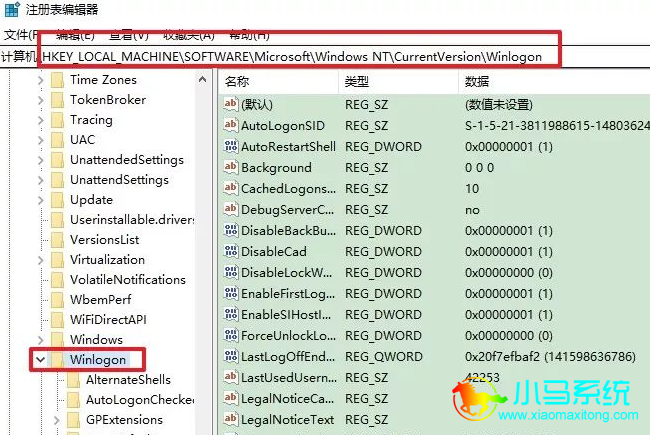Select the DisableCad value name
650x435 pixels.
(274, 251)
